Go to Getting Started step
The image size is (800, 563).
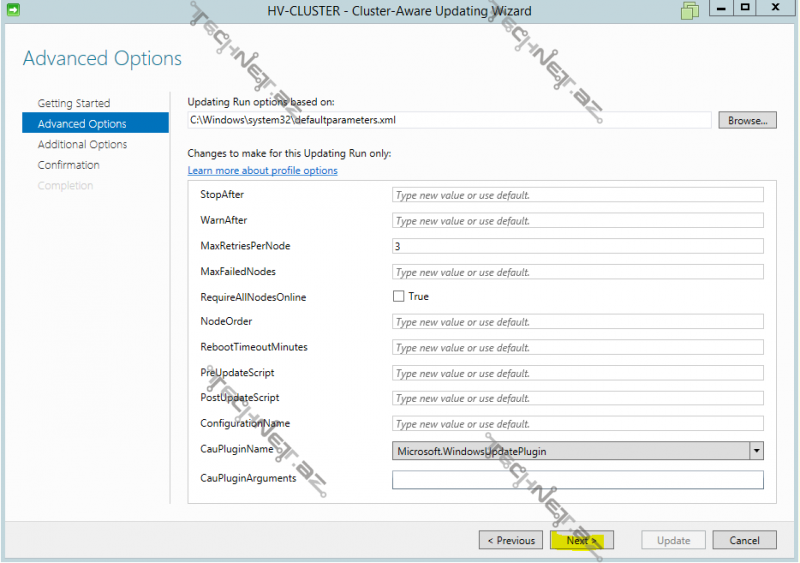[x=74, y=103]
